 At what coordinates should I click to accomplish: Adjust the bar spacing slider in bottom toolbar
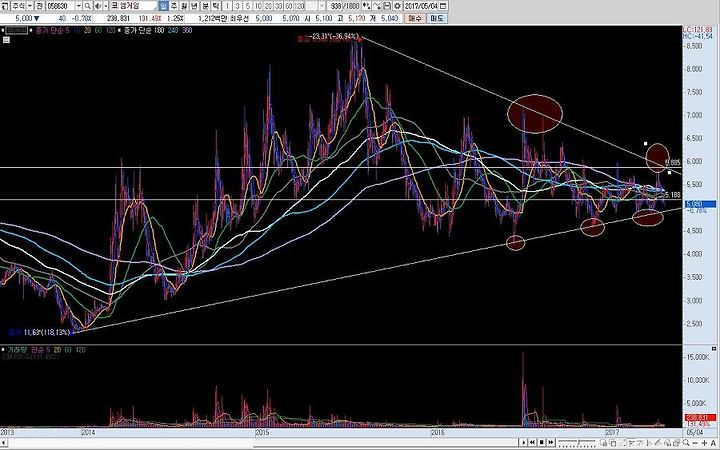[x=577, y=443]
